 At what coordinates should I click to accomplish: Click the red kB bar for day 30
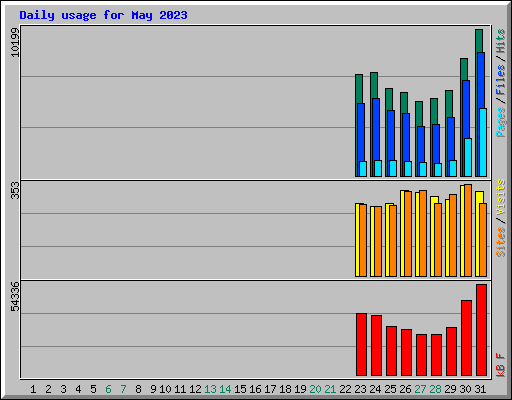pyautogui.click(x=466, y=338)
